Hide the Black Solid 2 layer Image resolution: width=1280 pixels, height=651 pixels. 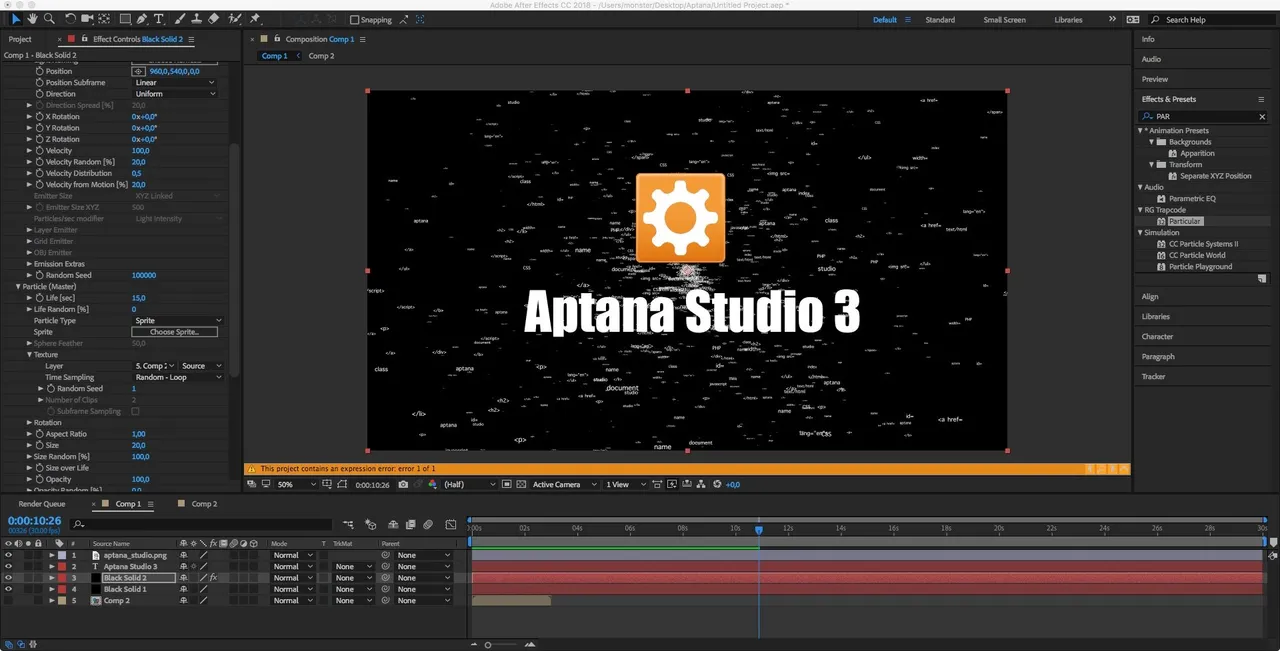click(x=8, y=578)
